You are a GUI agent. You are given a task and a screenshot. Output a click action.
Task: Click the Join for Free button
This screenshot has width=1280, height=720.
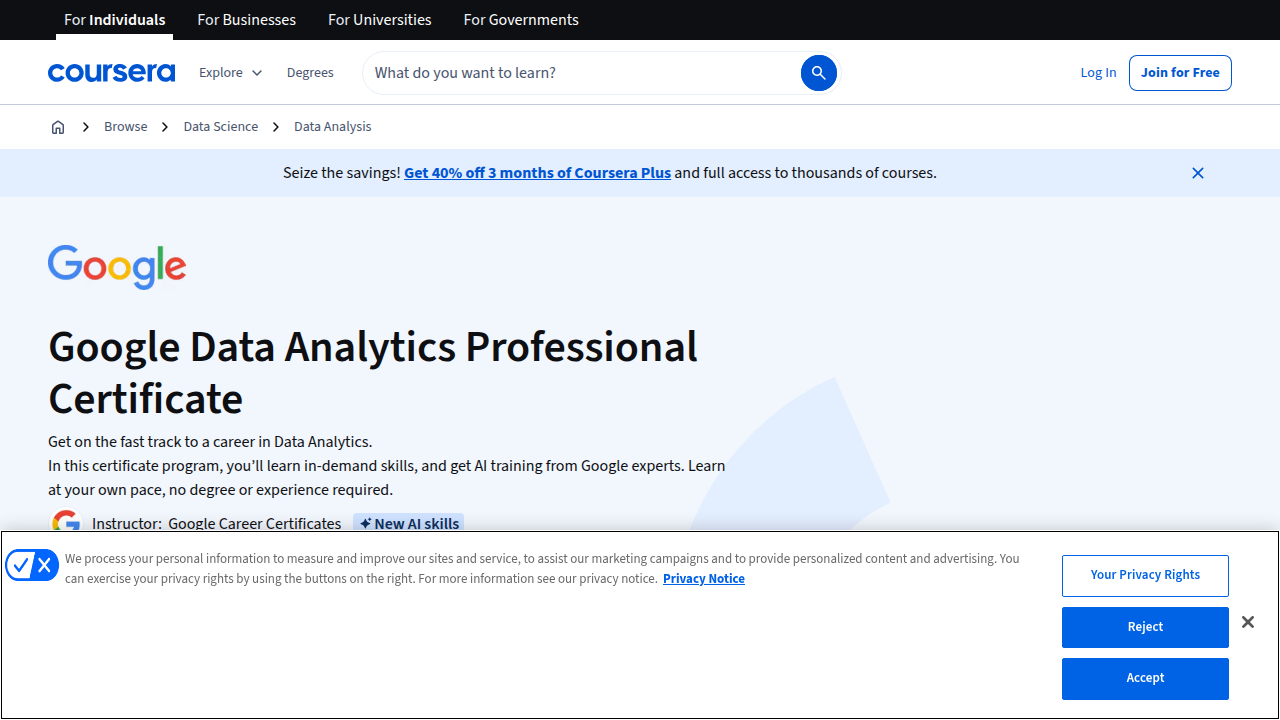(x=1180, y=73)
